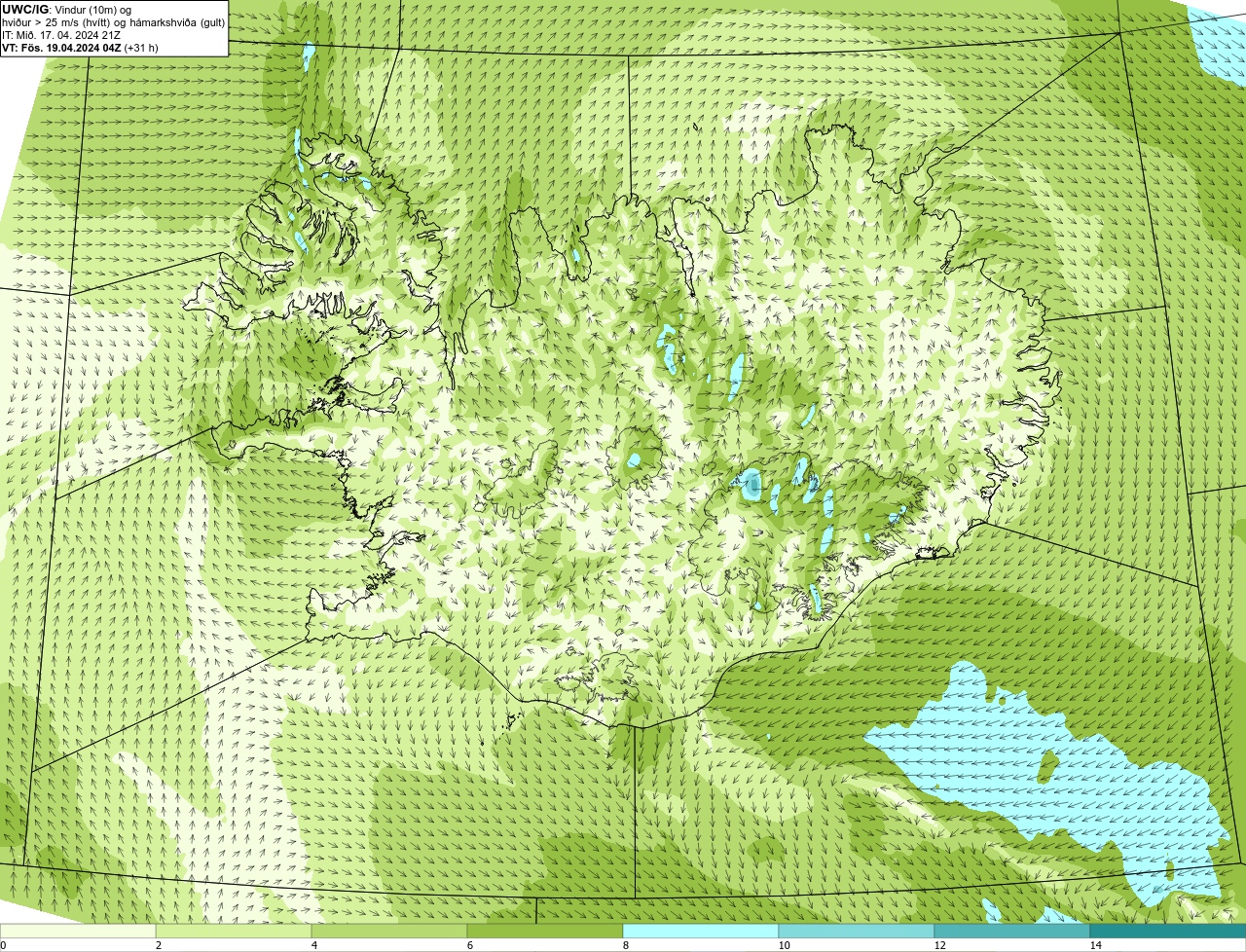The width and height of the screenshot is (1246, 952).
Task: Click the 'IT: Mið. 17. 04. 2024 21Z' line
Action: click(x=61, y=35)
